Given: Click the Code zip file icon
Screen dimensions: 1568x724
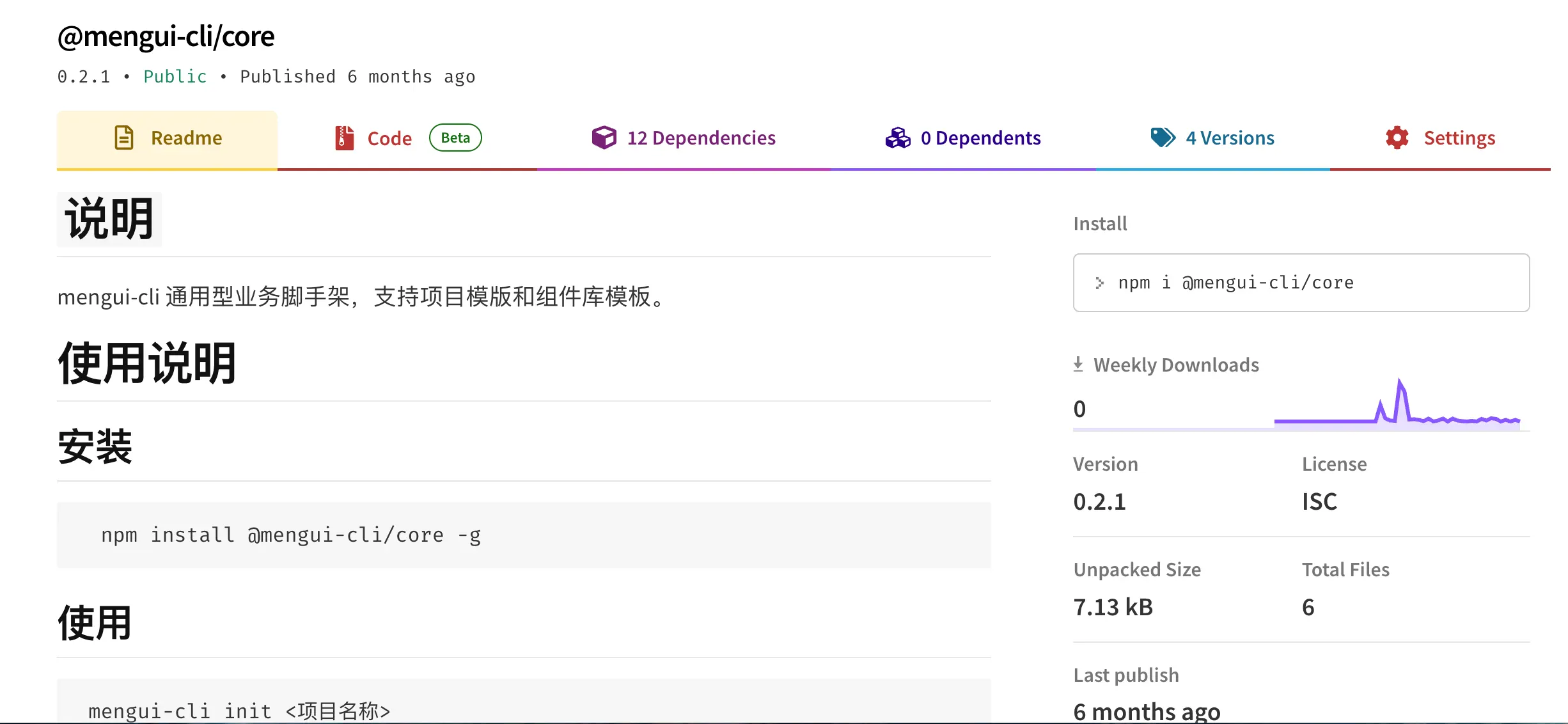Looking at the screenshot, I should (x=344, y=138).
